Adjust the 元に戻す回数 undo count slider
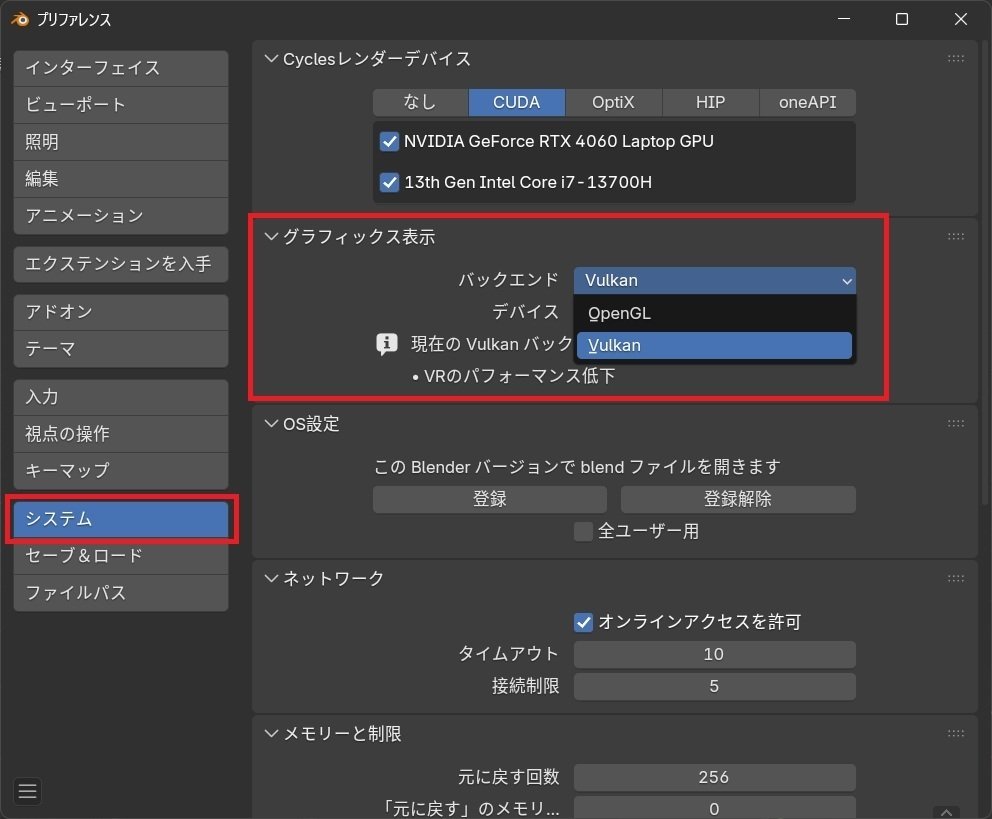The height and width of the screenshot is (819, 992). pyautogui.click(x=714, y=777)
